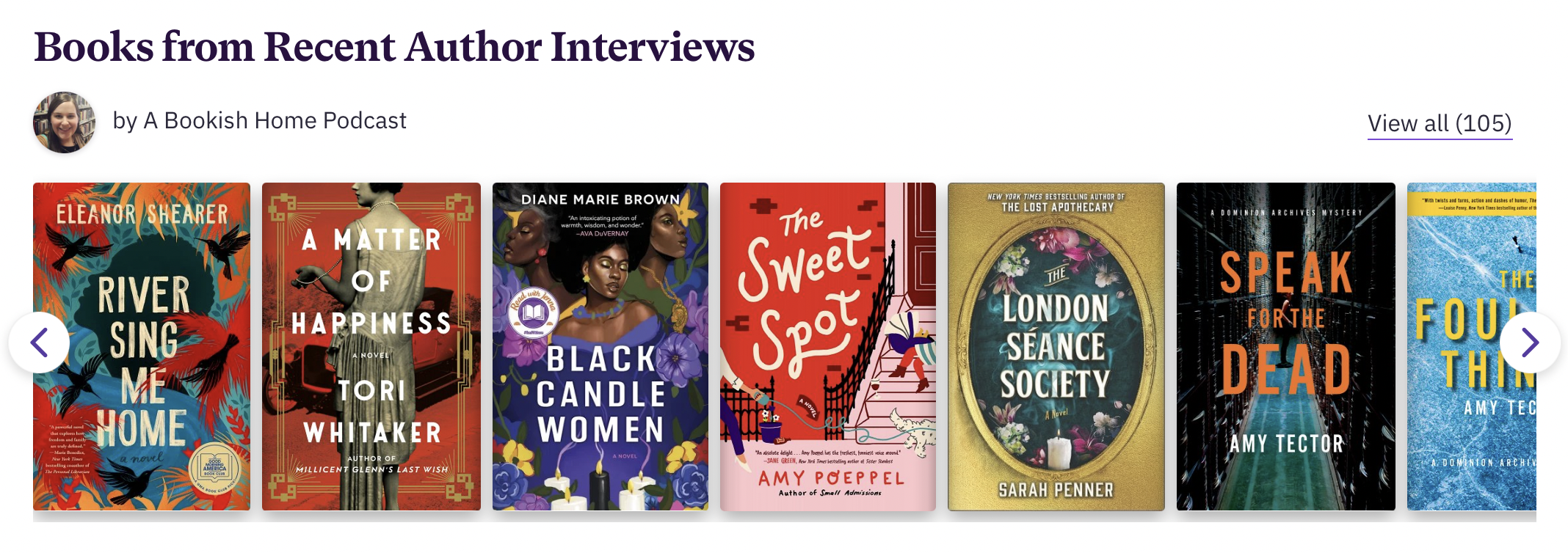Image resolution: width=1568 pixels, height=553 pixels.
Task: Open the View all (105) link
Action: (x=1440, y=123)
